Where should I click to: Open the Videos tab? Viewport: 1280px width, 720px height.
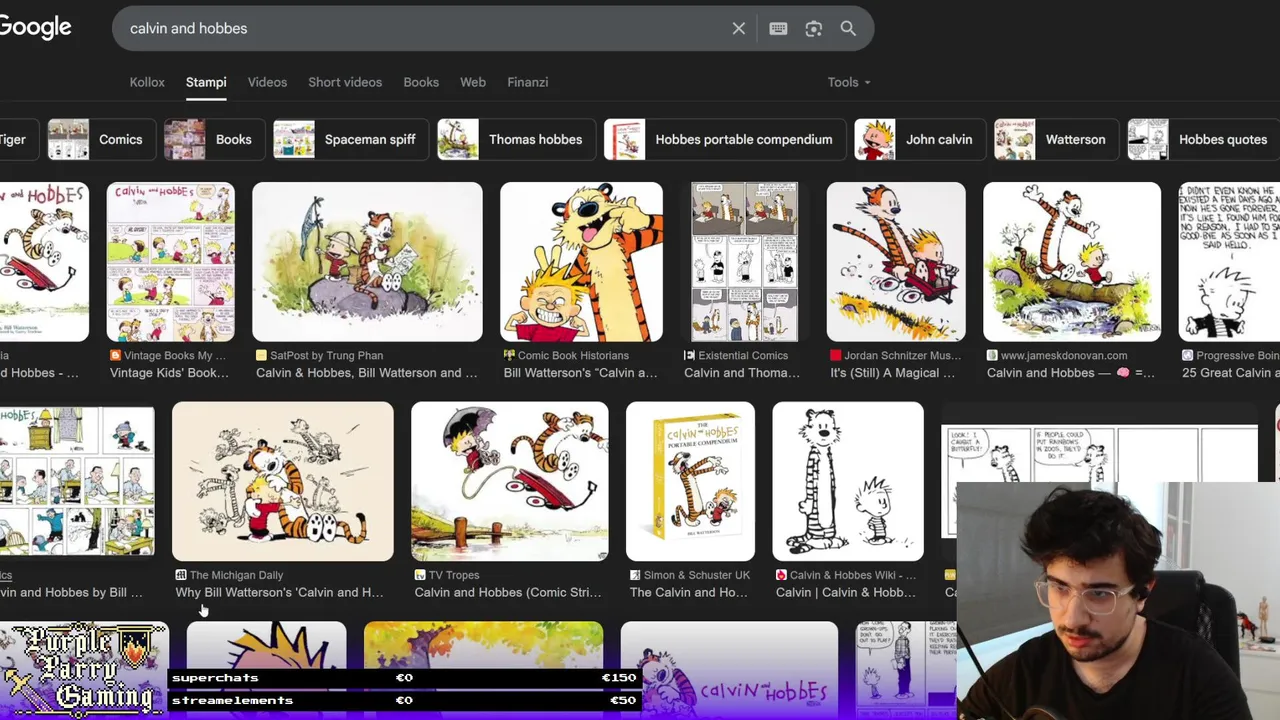(x=267, y=82)
